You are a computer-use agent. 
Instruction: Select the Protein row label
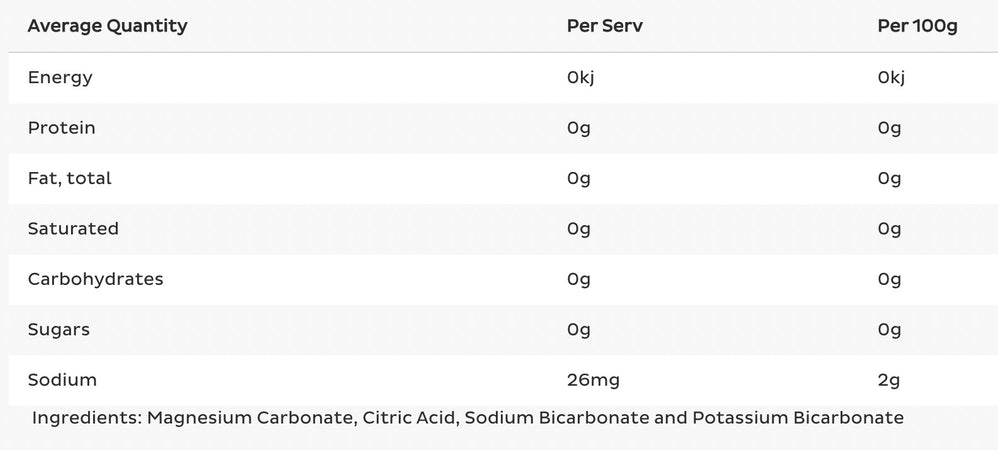[62, 128]
